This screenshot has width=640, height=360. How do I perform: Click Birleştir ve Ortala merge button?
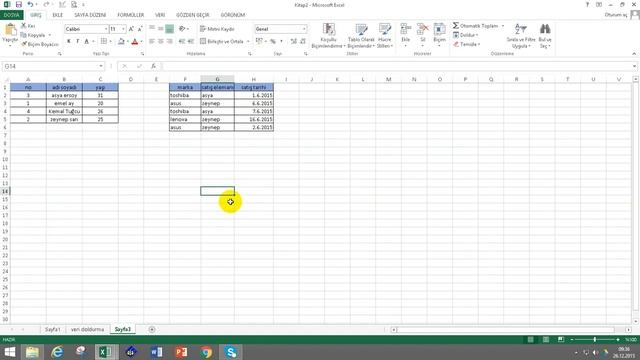pos(222,41)
